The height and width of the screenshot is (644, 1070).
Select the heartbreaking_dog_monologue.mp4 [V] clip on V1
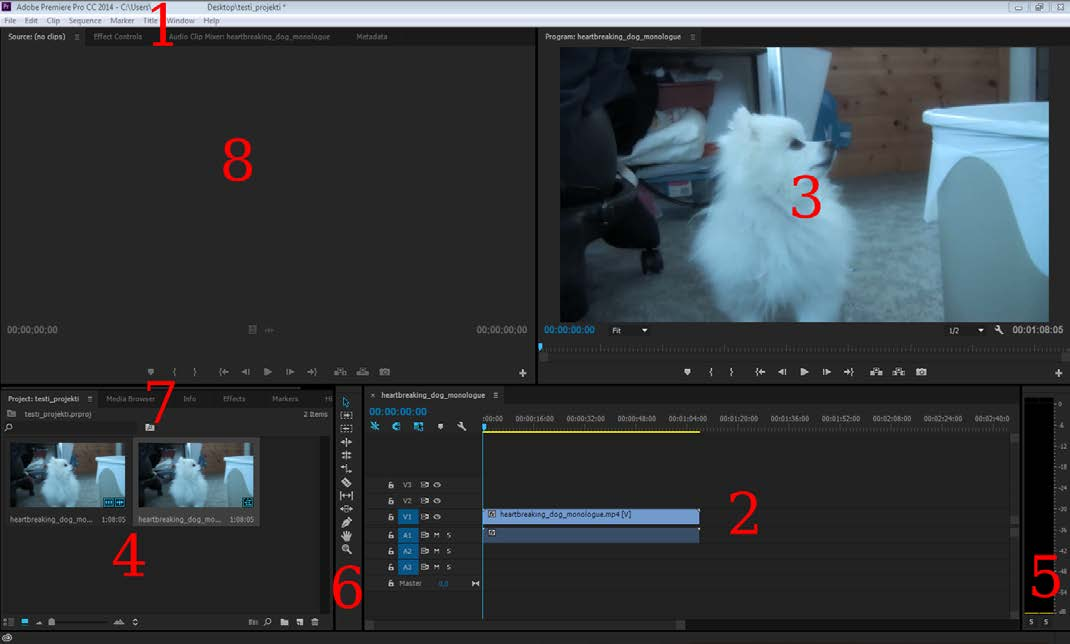pos(591,516)
